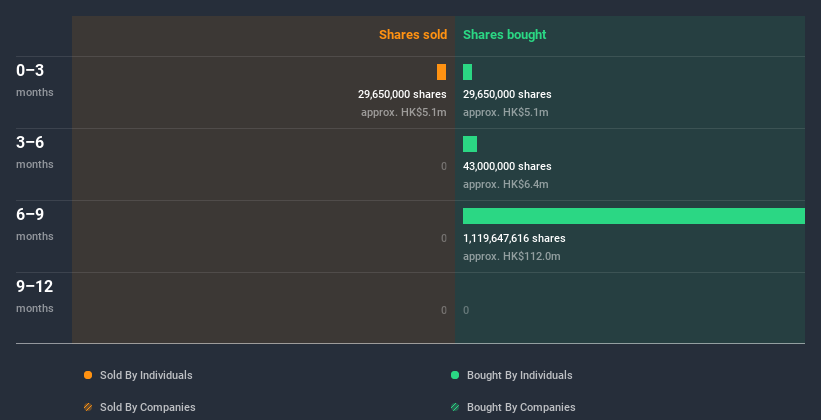Click the sold 0 in the 3–6 months row
This screenshot has width=821, height=420.
point(443,166)
